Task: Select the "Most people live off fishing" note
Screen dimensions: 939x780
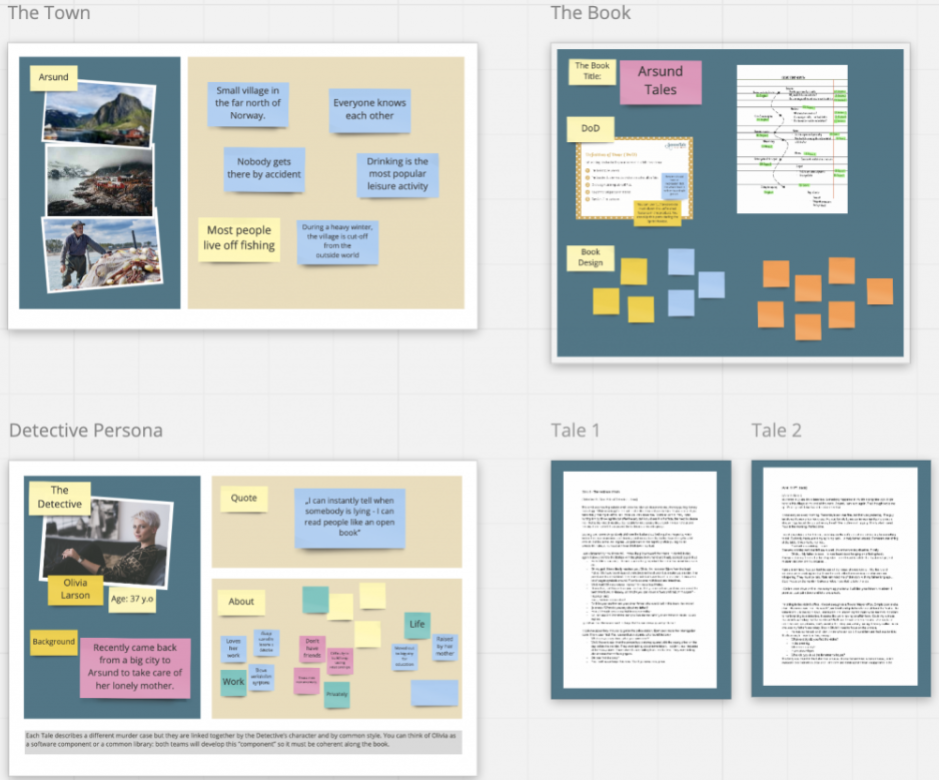Action: click(x=239, y=239)
